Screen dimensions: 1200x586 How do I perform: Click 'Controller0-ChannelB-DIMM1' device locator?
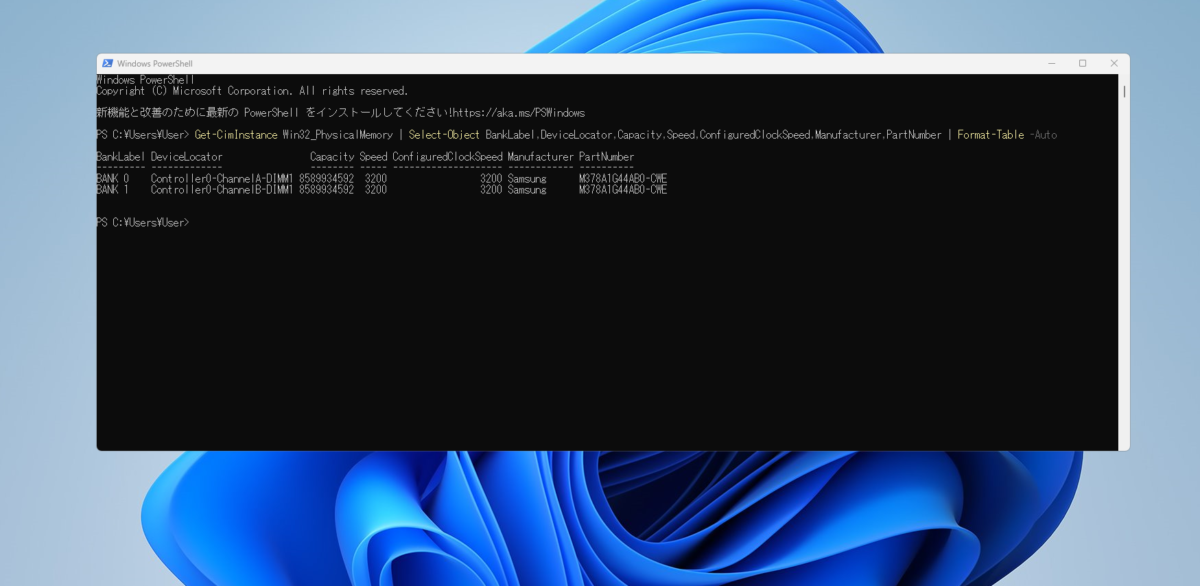222,189
